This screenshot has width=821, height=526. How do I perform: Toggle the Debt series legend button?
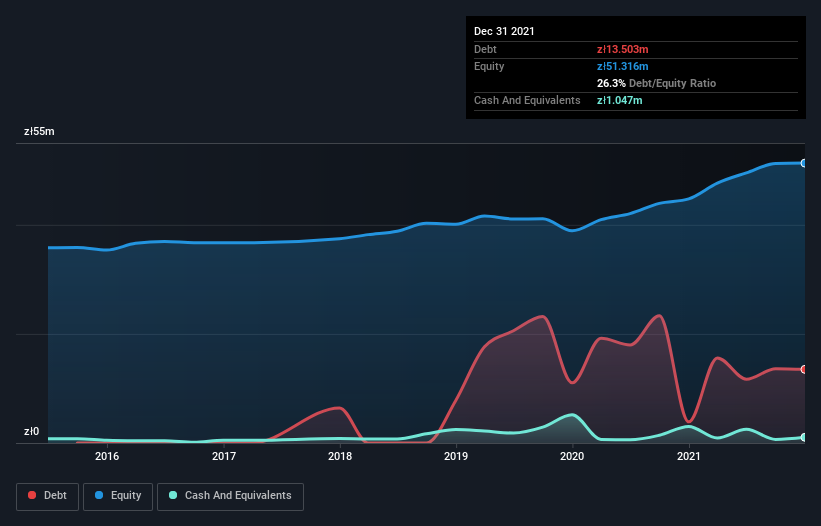(x=48, y=496)
